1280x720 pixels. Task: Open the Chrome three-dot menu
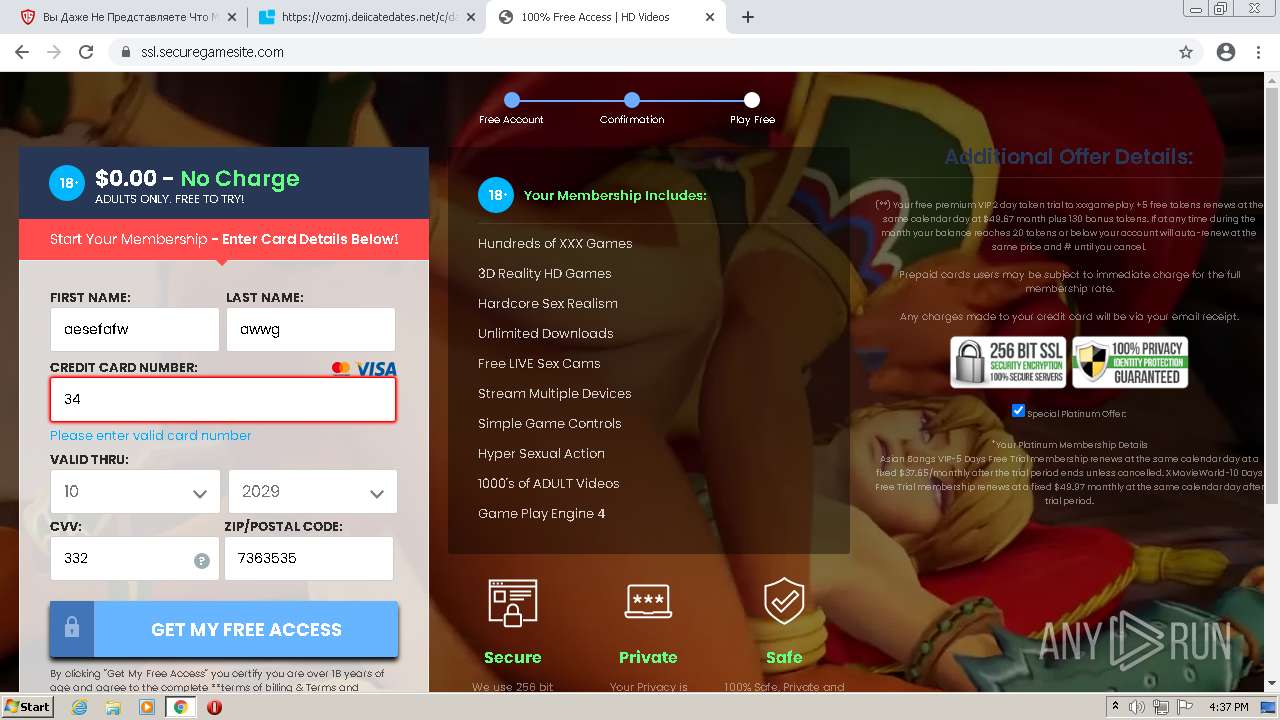[1260, 52]
